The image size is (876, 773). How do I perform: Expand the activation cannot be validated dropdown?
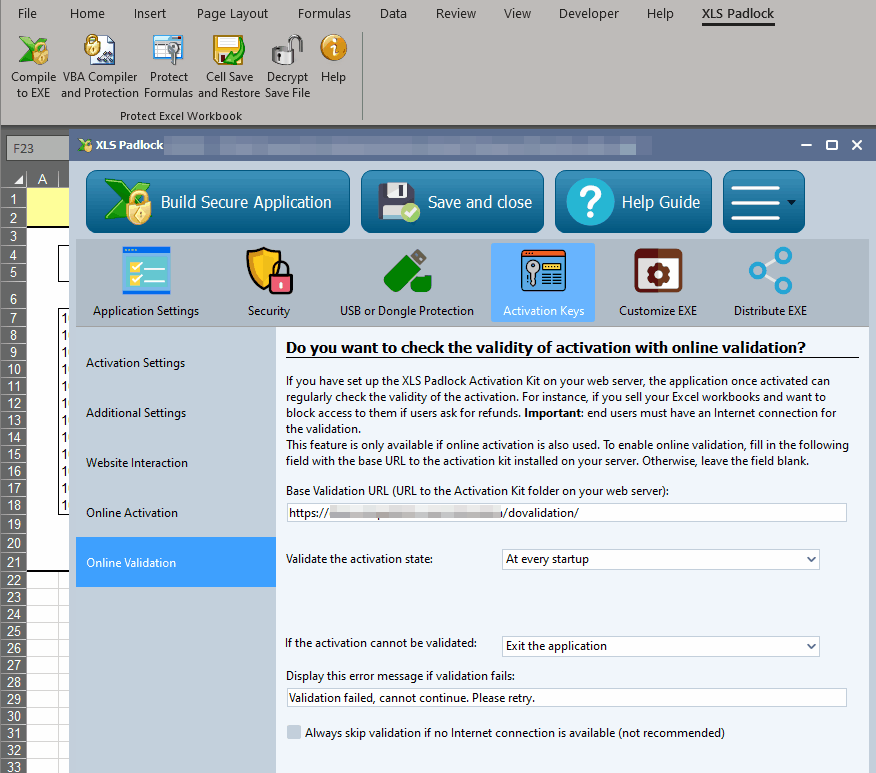click(660, 646)
